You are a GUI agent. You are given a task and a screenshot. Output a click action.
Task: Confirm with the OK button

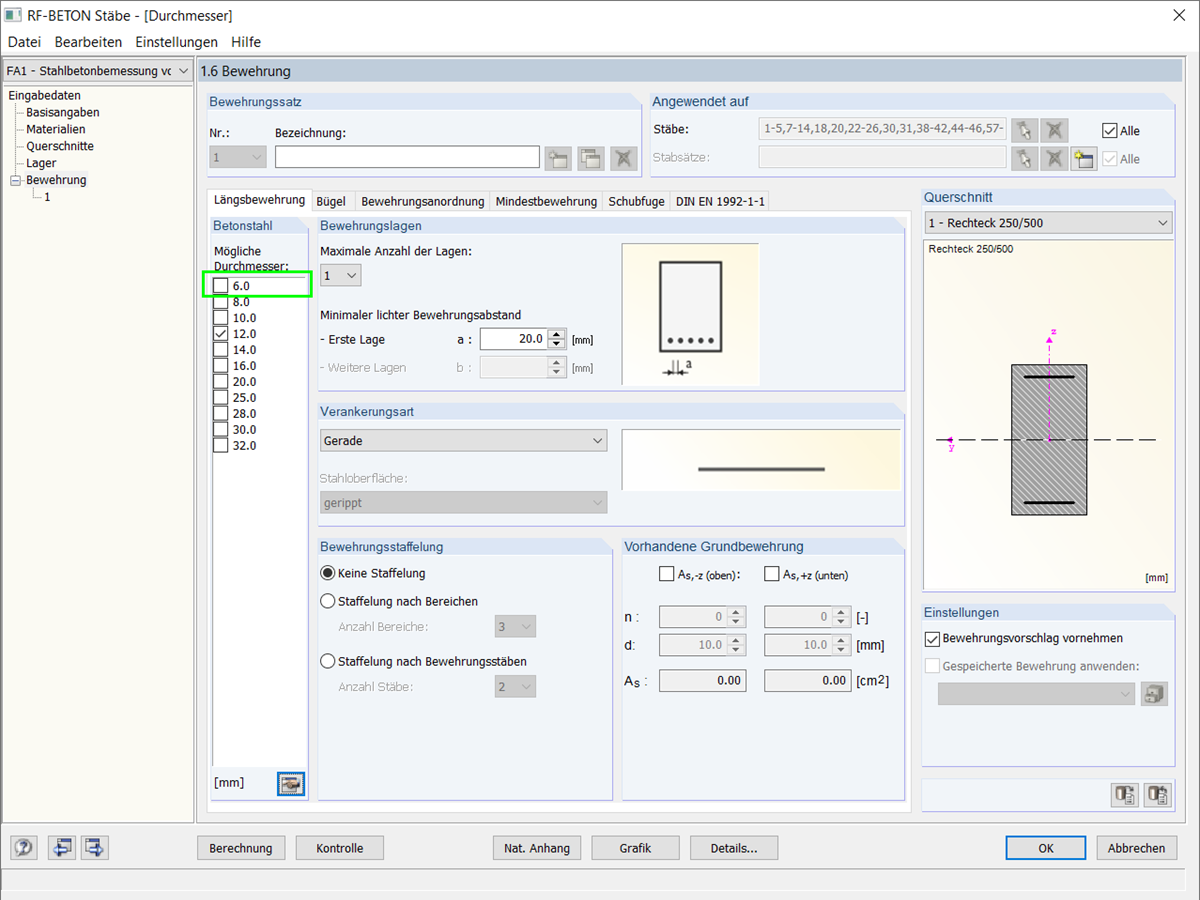(1046, 848)
